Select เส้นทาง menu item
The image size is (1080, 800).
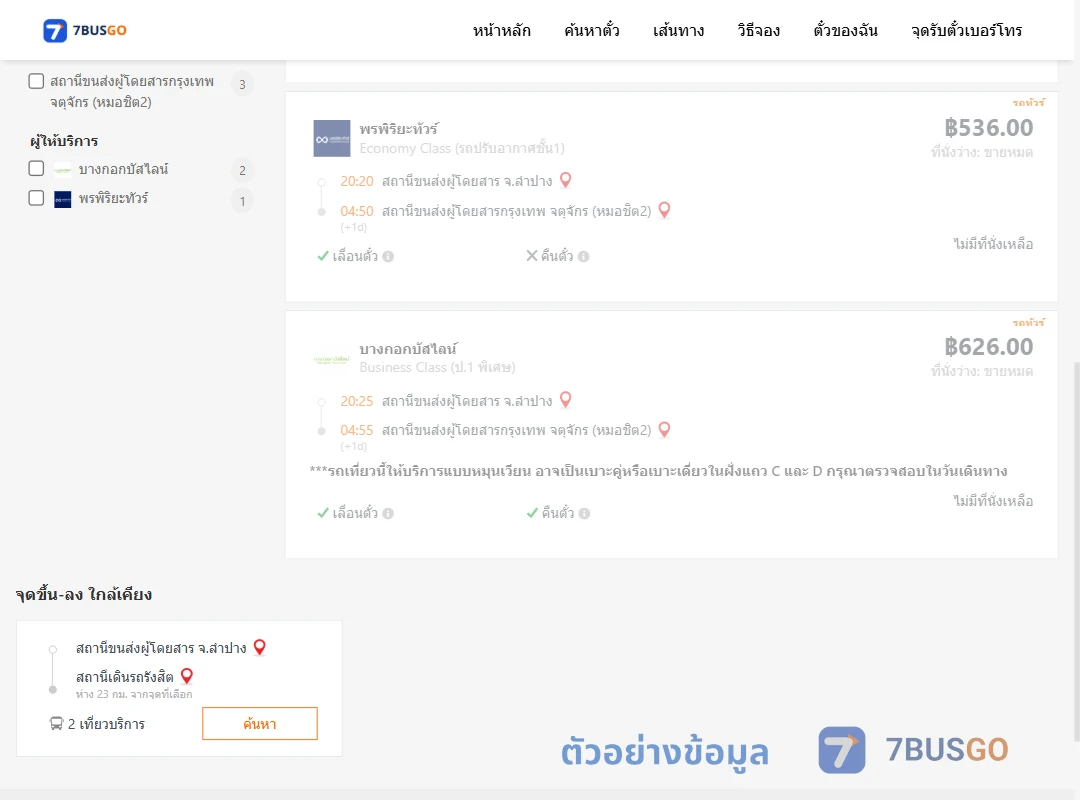point(678,30)
